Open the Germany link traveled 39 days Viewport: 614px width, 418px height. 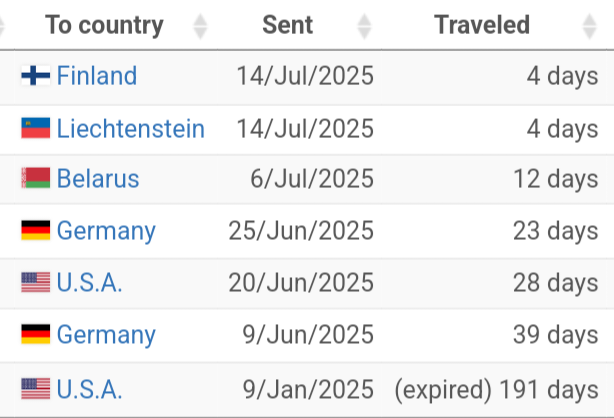(x=106, y=335)
